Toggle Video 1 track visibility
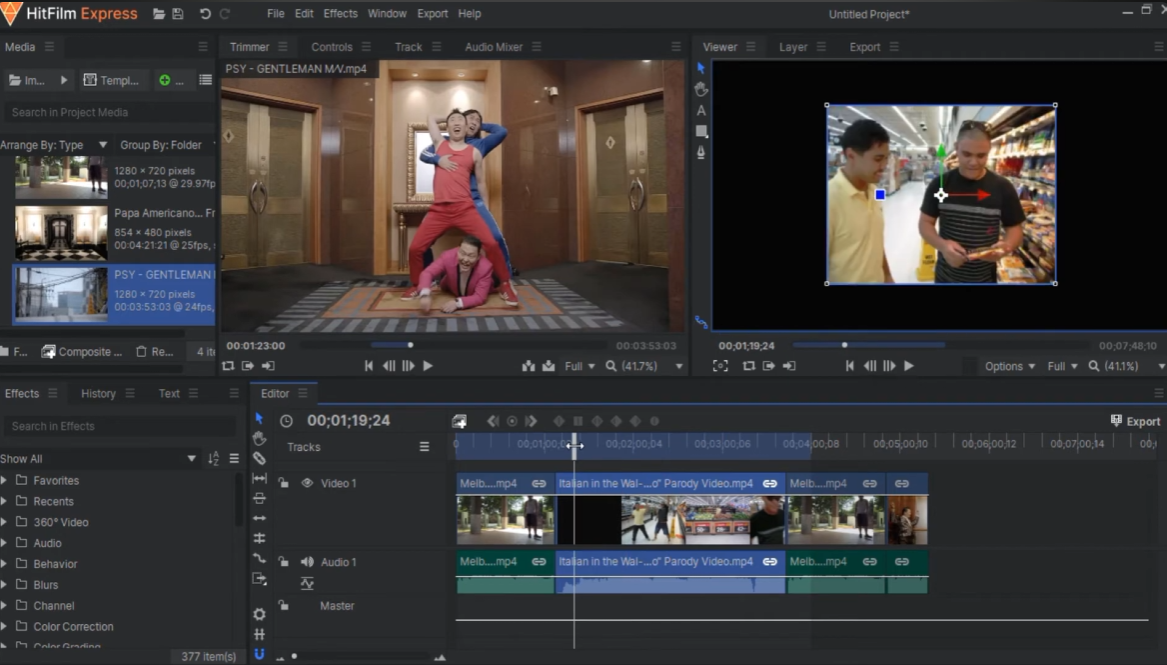The image size is (1167, 665). click(307, 483)
